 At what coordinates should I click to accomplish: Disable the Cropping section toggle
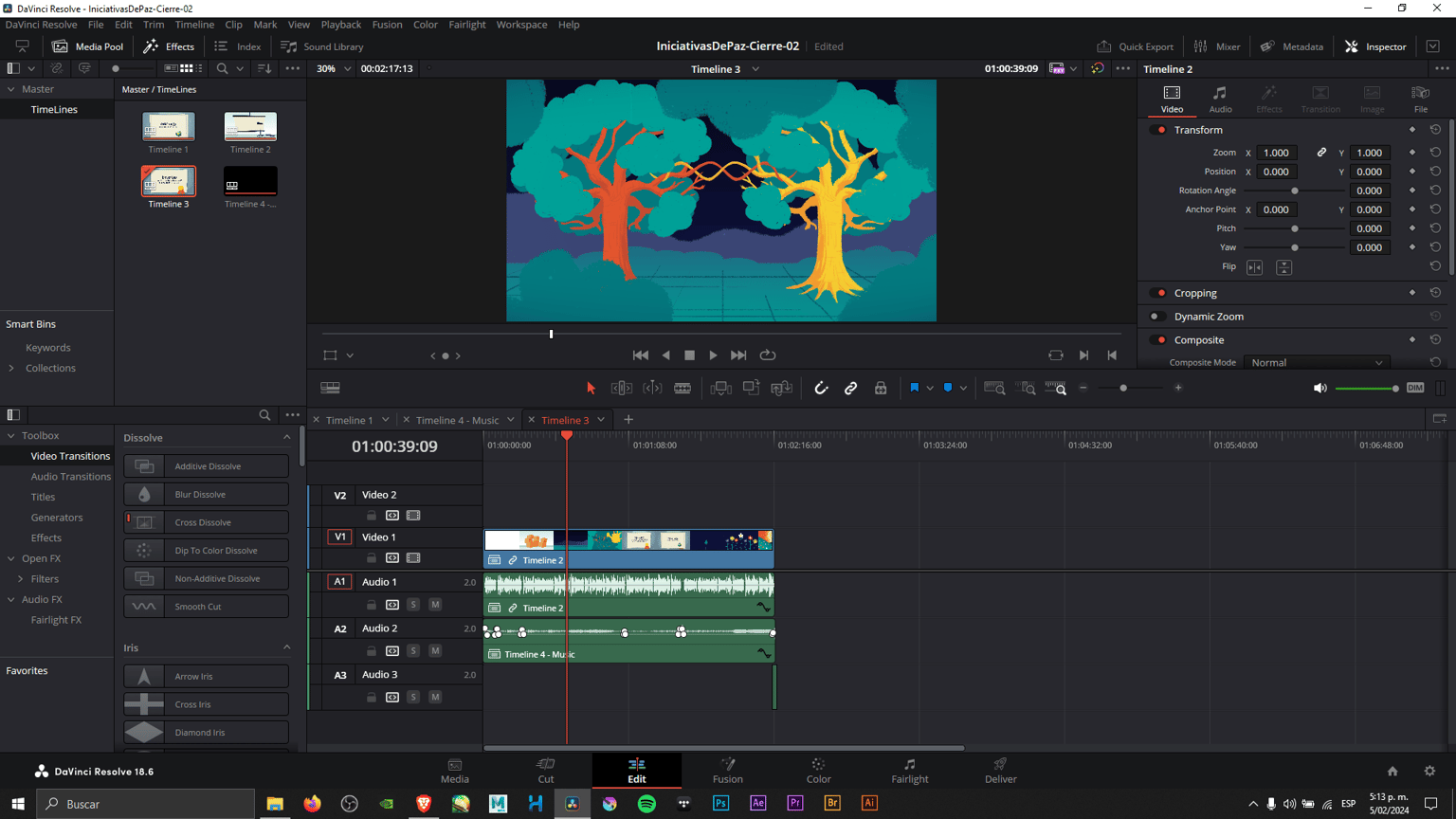coord(1158,293)
